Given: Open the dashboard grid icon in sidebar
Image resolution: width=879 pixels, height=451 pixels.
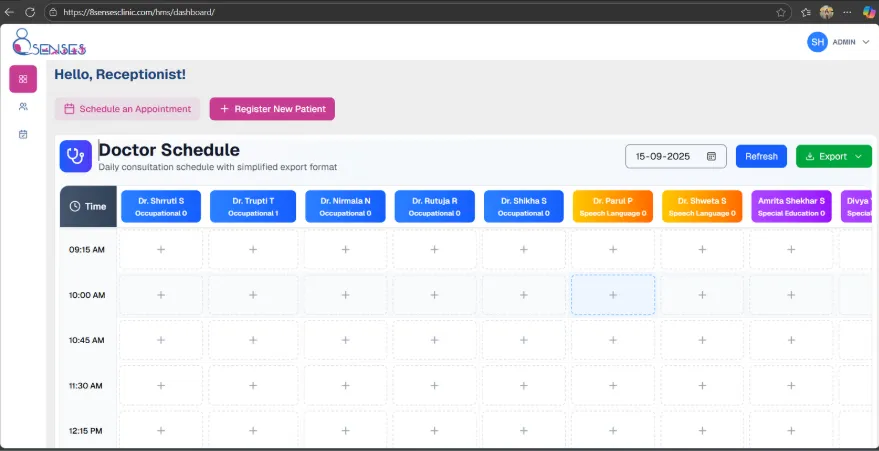Looking at the screenshot, I should [x=23, y=79].
